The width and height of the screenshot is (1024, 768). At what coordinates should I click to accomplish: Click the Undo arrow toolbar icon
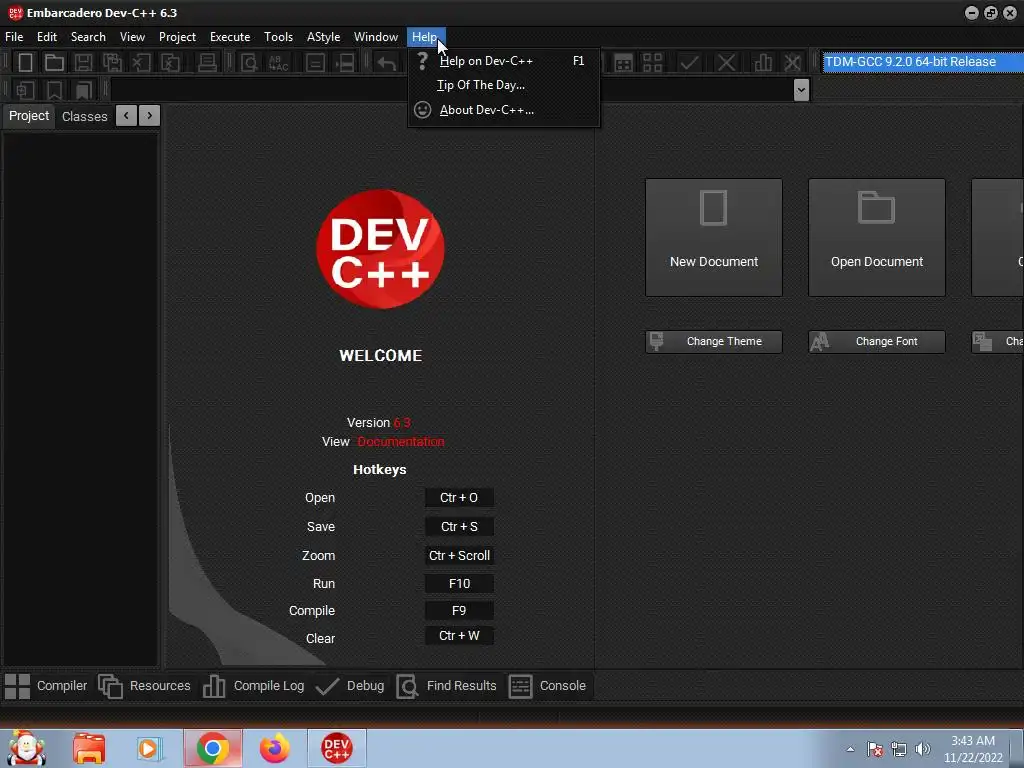387,63
